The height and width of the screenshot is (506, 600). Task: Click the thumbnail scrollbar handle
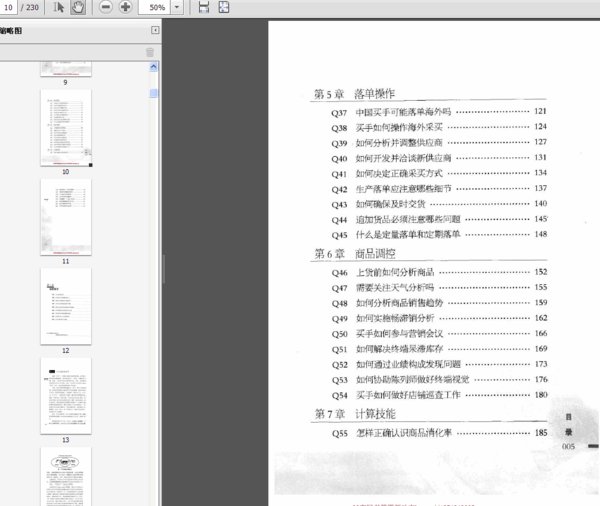tap(153, 93)
